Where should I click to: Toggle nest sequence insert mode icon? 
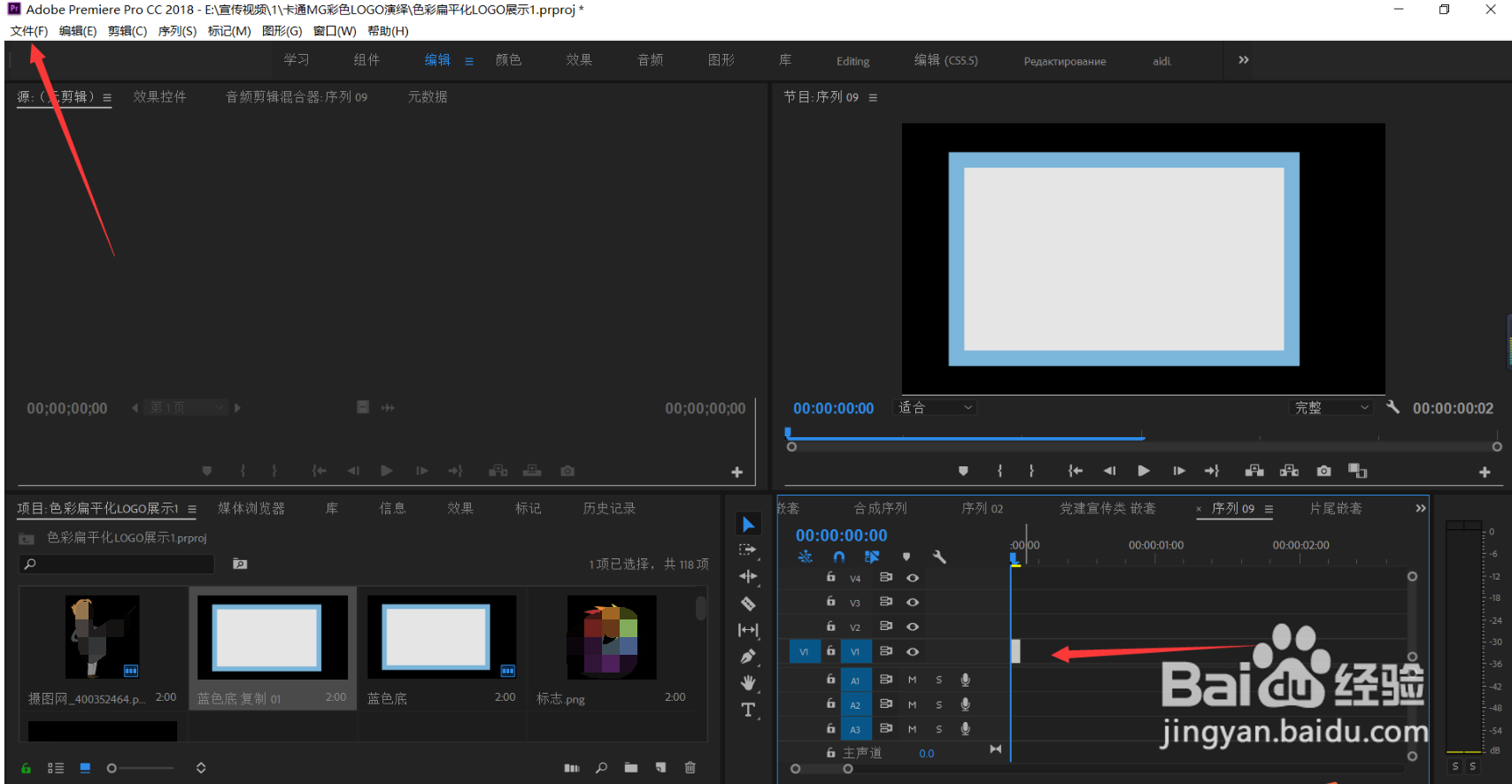[805, 557]
